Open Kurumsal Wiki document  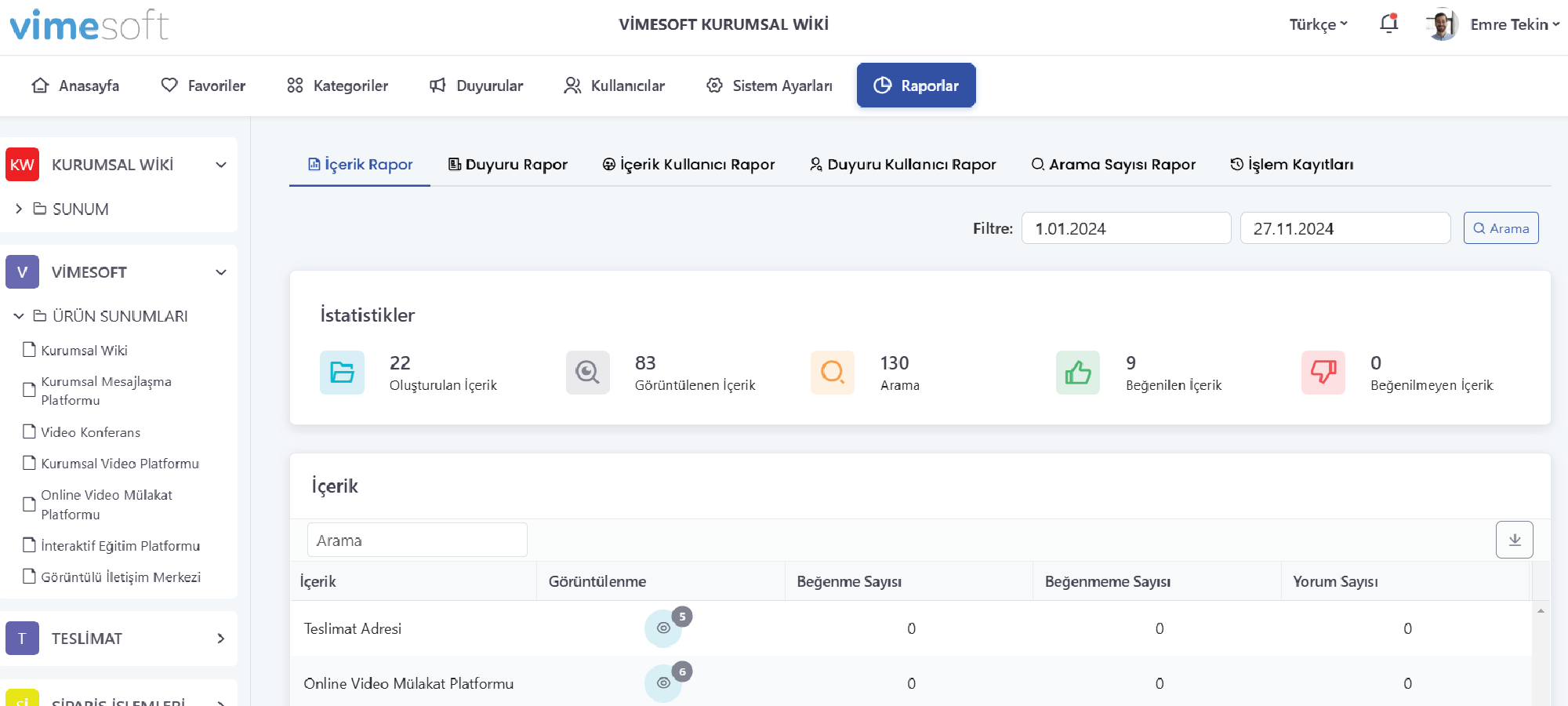[84, 351]
